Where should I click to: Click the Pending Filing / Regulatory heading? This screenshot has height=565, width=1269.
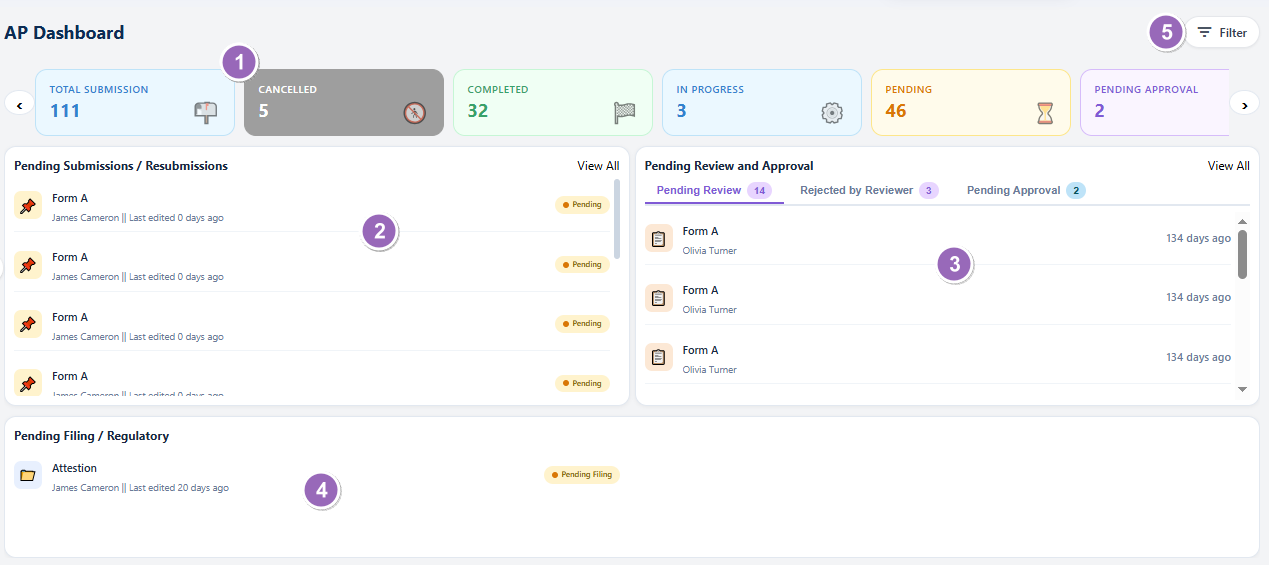91,436
